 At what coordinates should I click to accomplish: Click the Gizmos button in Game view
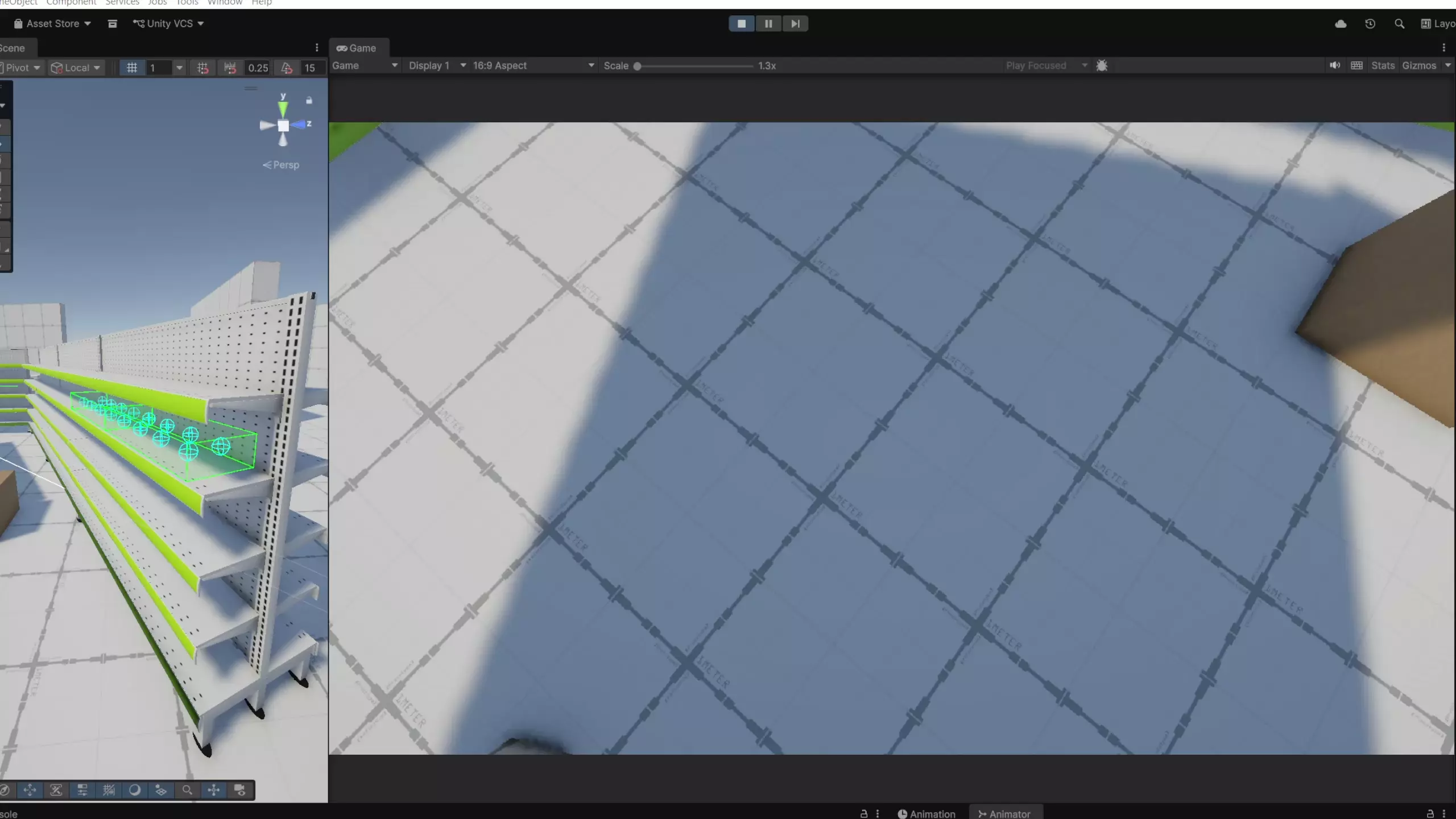point(1419,65)
